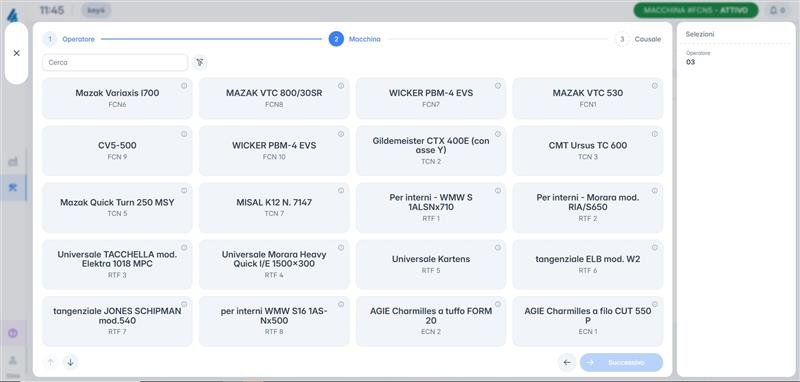Open info icon on MISAL K12 N. 7147
The image size is (800, 382).
(341, 190)
